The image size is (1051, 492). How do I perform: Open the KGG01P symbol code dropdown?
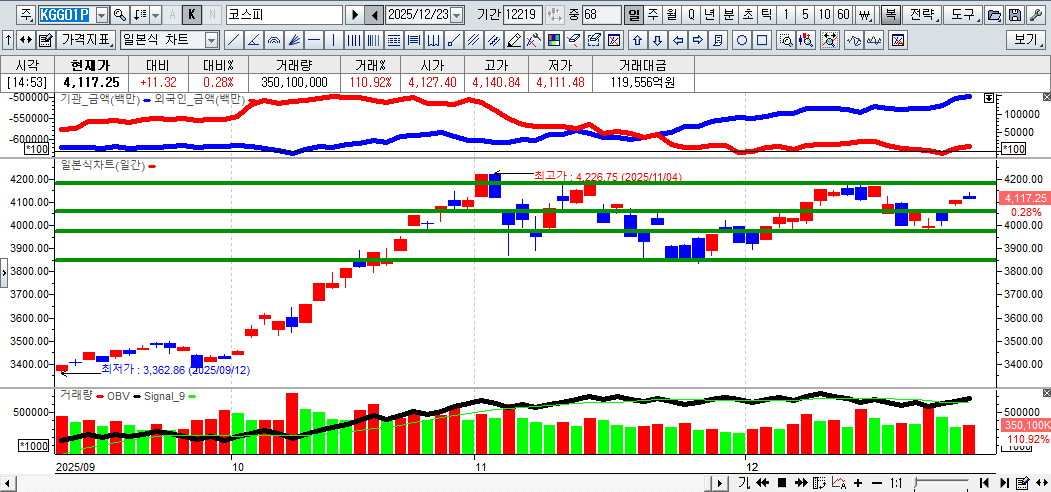pos(101,15)
